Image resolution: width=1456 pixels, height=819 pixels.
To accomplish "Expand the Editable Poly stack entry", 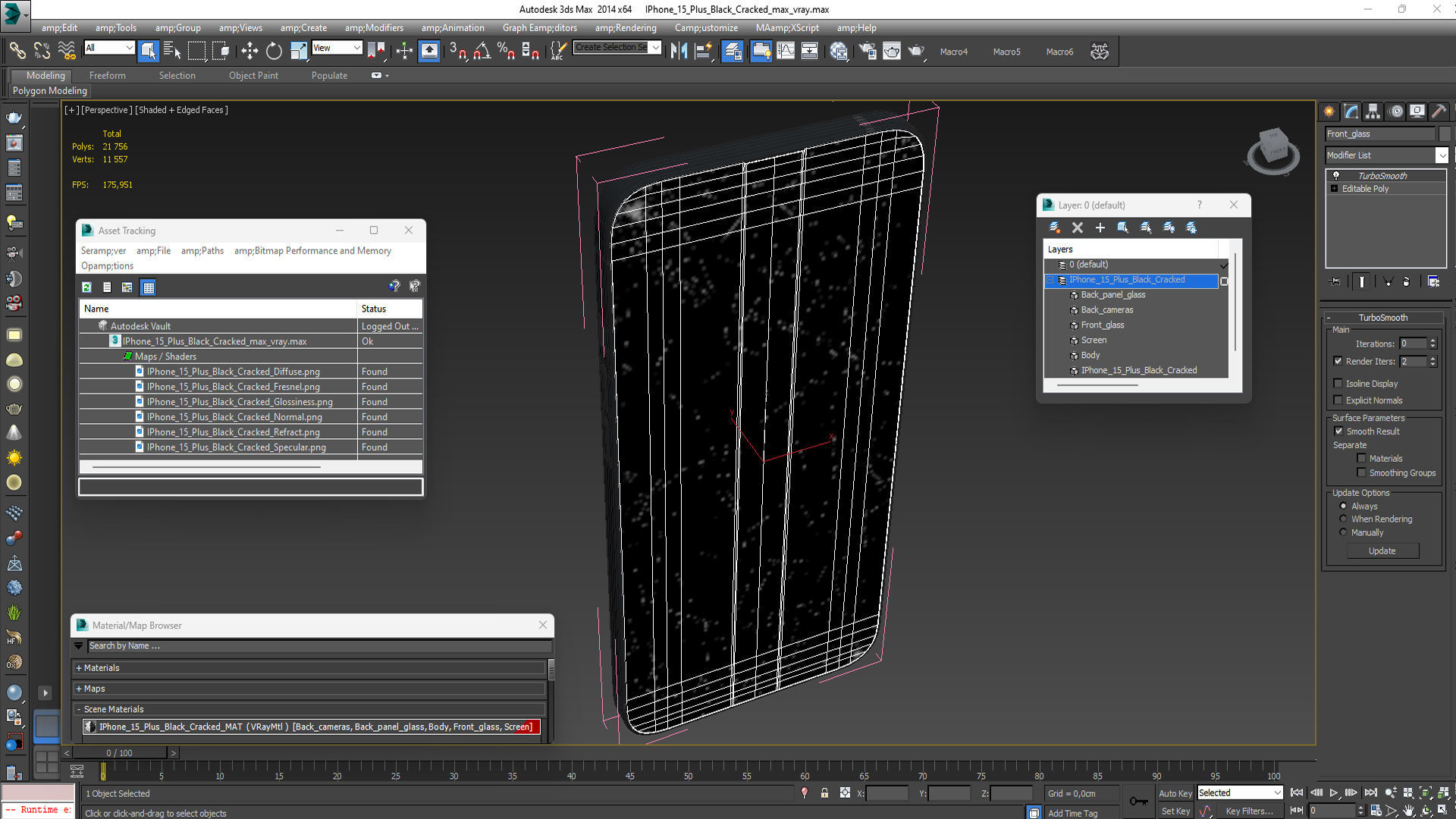I will click(x=1334, y=188).
